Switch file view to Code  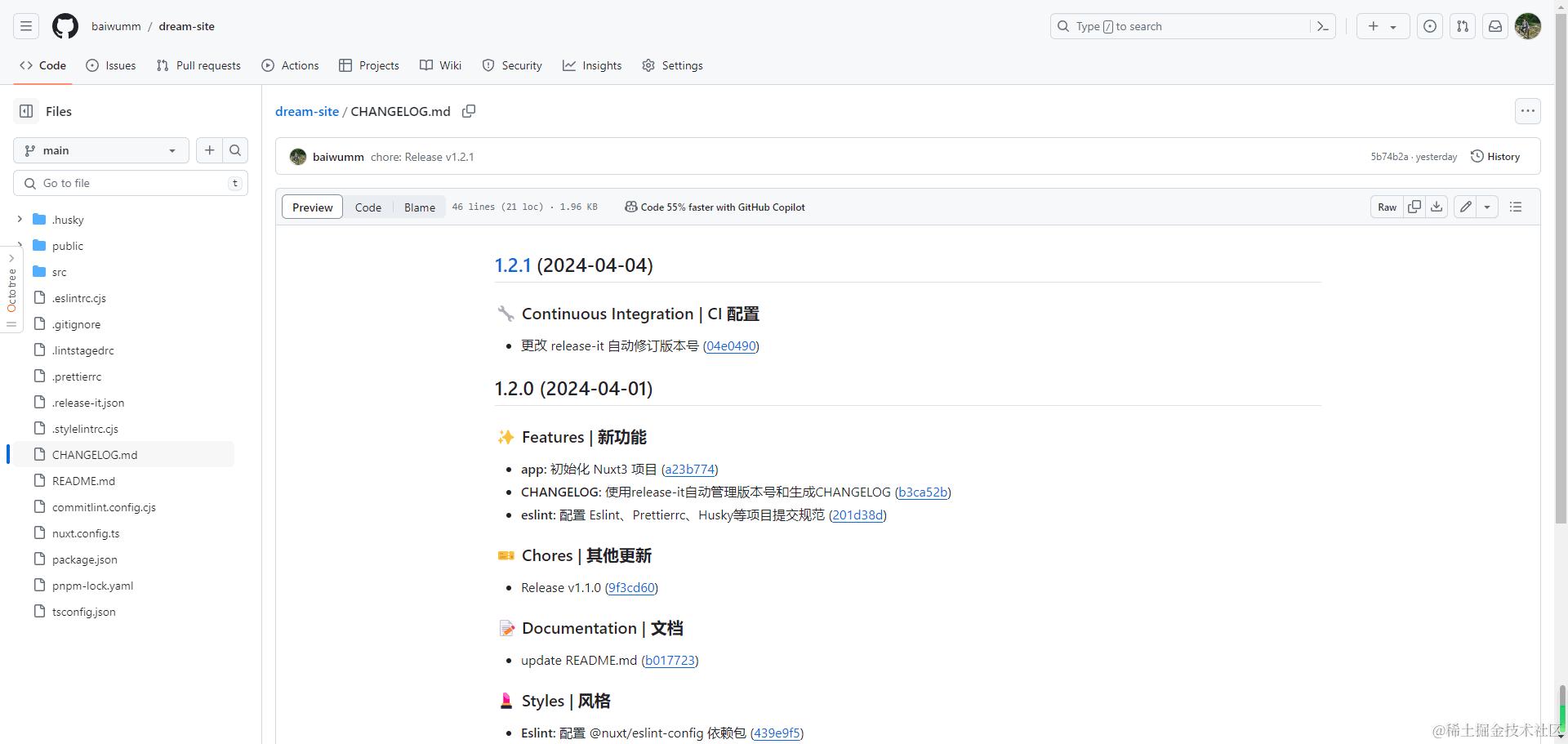point(368,207)
